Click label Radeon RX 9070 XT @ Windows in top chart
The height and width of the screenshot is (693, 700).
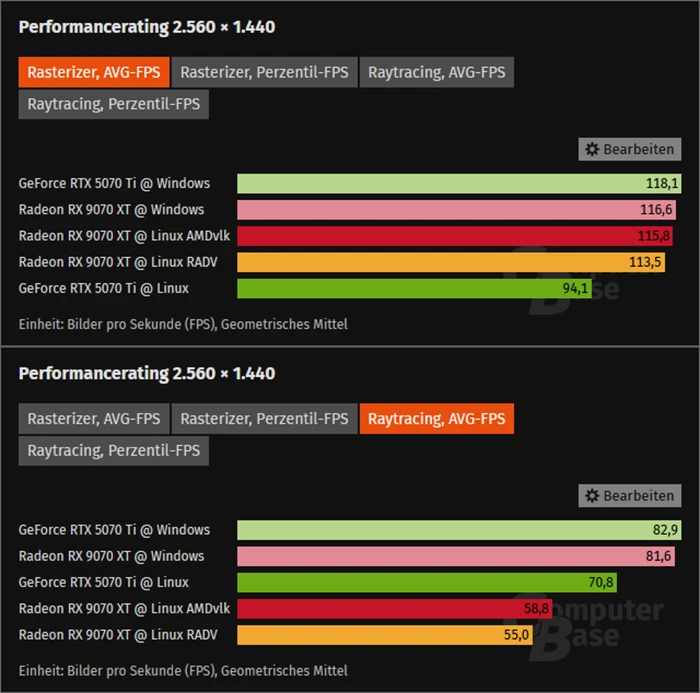111,210
